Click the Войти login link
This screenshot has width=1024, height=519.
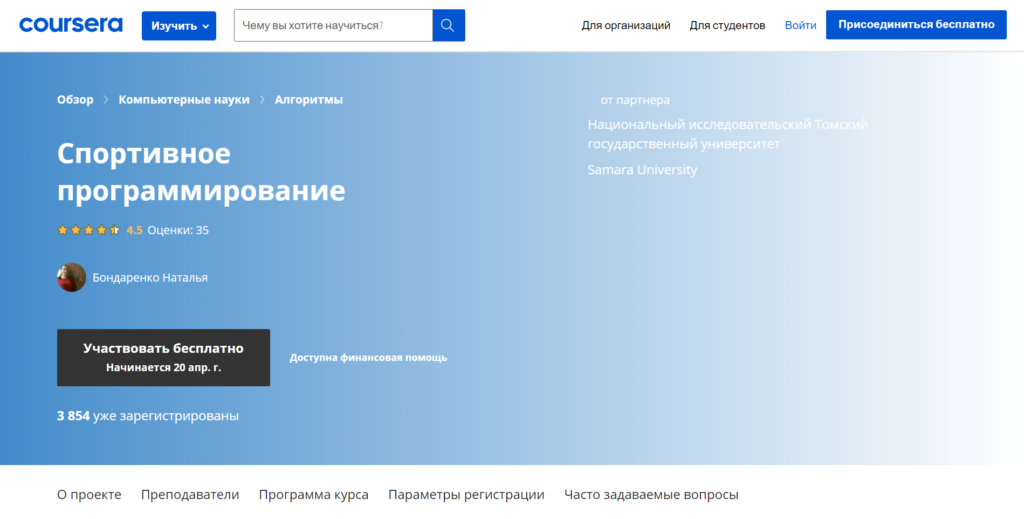tap(800, 26)
